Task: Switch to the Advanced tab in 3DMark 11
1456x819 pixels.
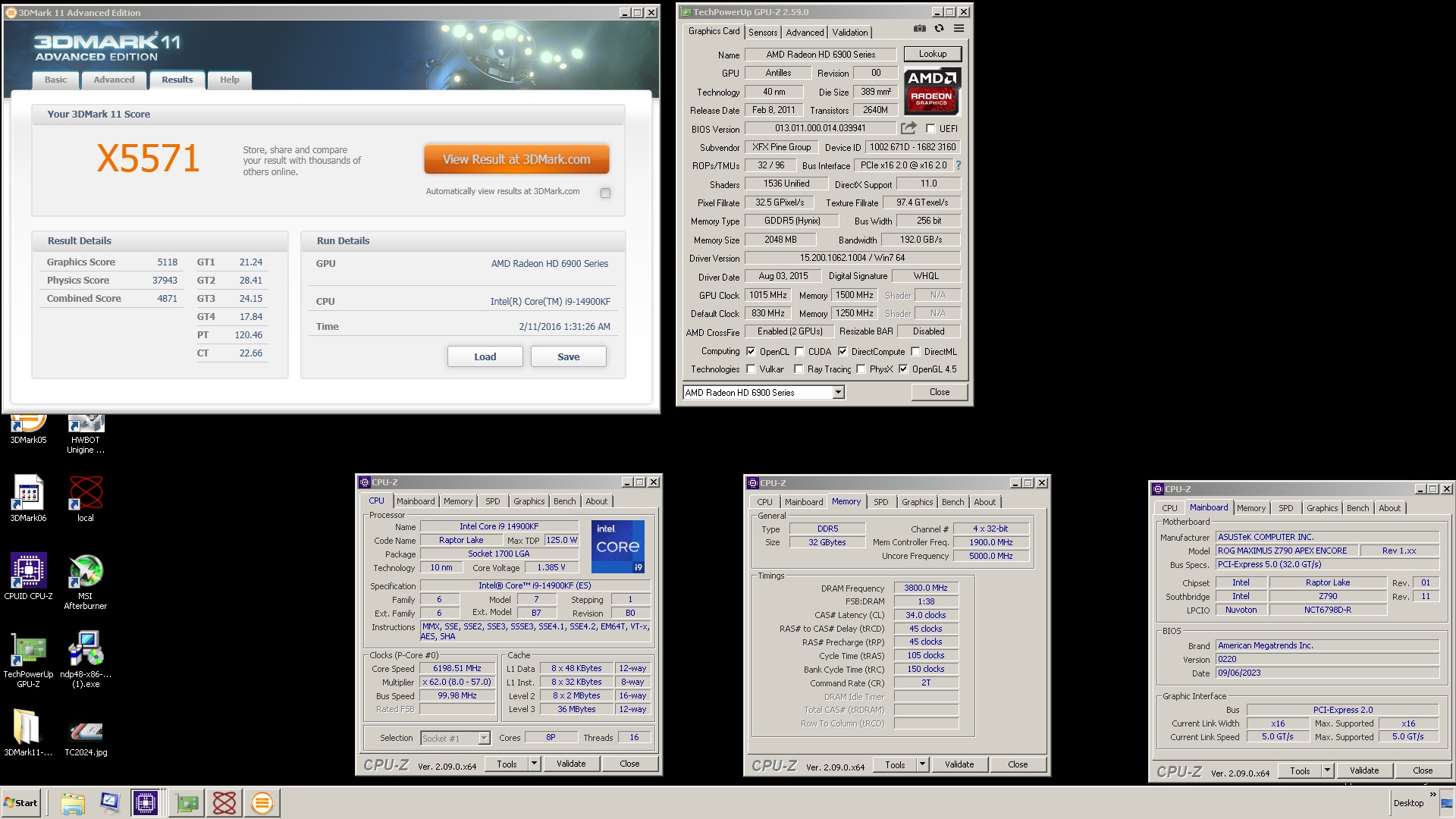Action: pos(114,80)
